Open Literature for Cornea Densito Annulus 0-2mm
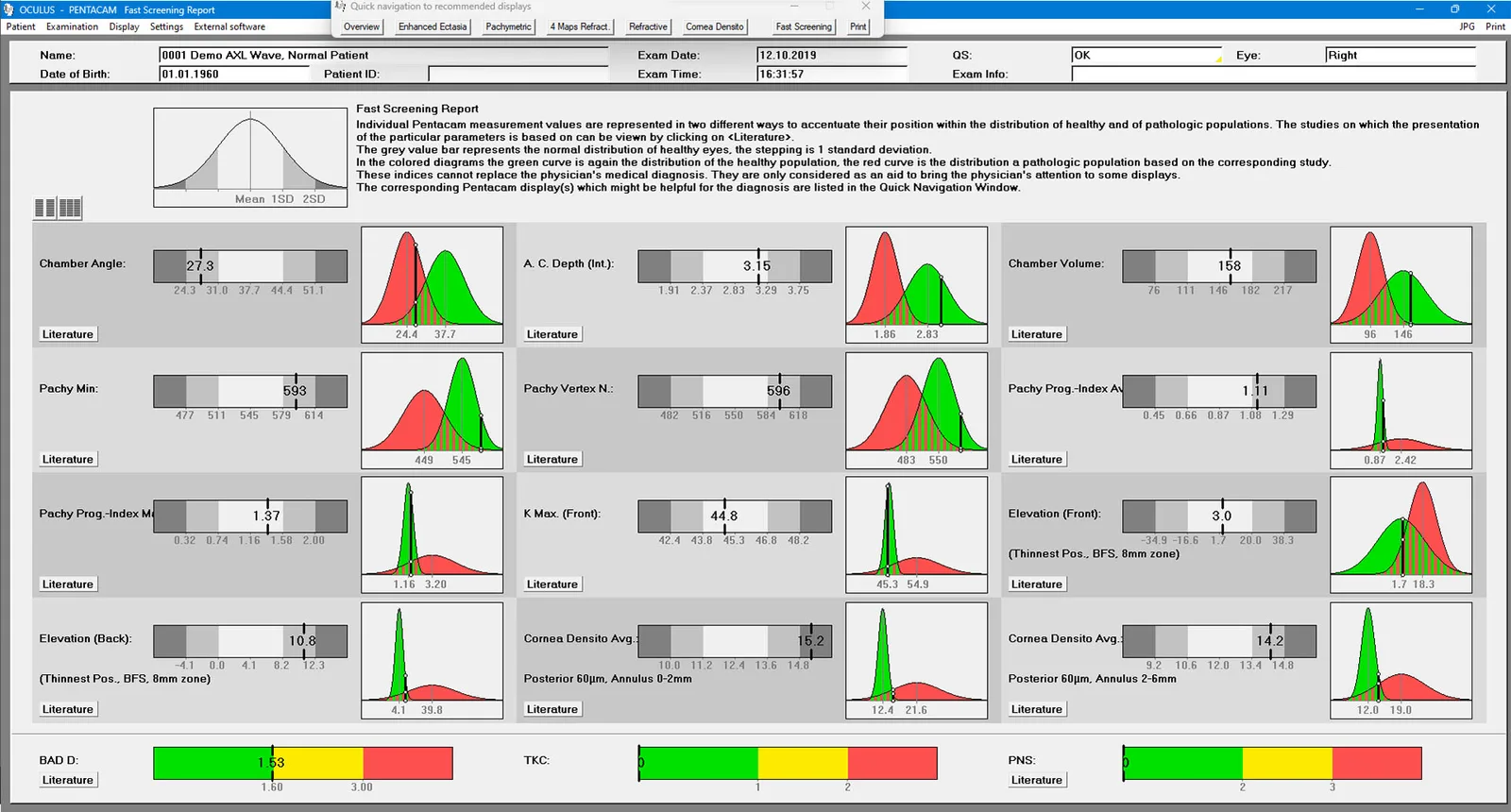 pos(552,709)
